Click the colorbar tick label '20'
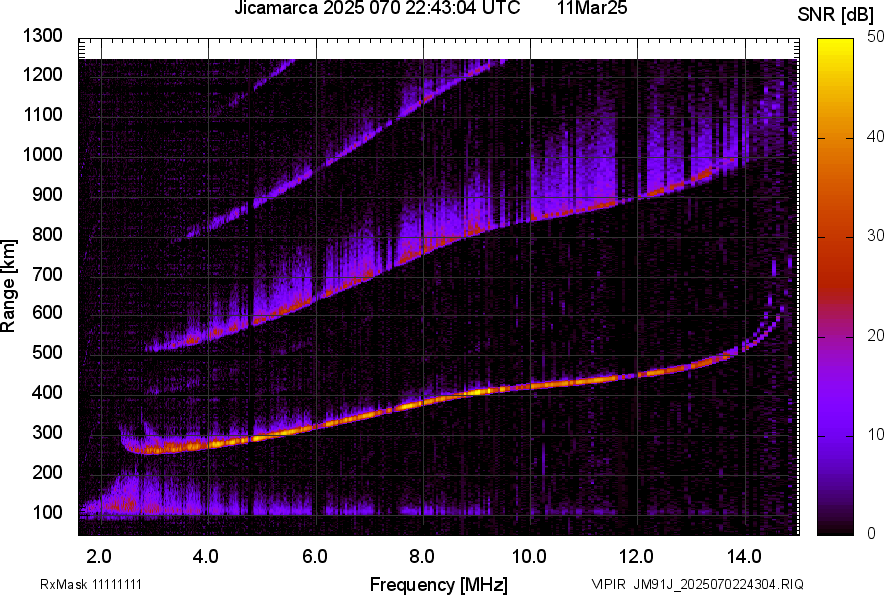This screenshot has width=884, height=595. [875, 335]
